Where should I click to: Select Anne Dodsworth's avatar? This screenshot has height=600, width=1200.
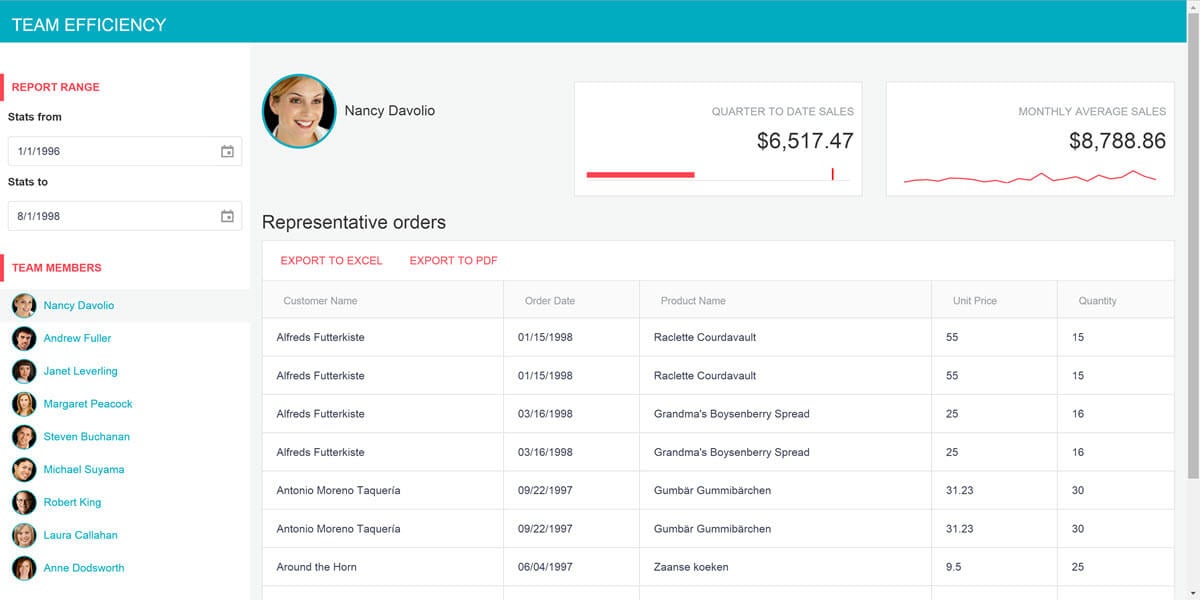(23, 567)
